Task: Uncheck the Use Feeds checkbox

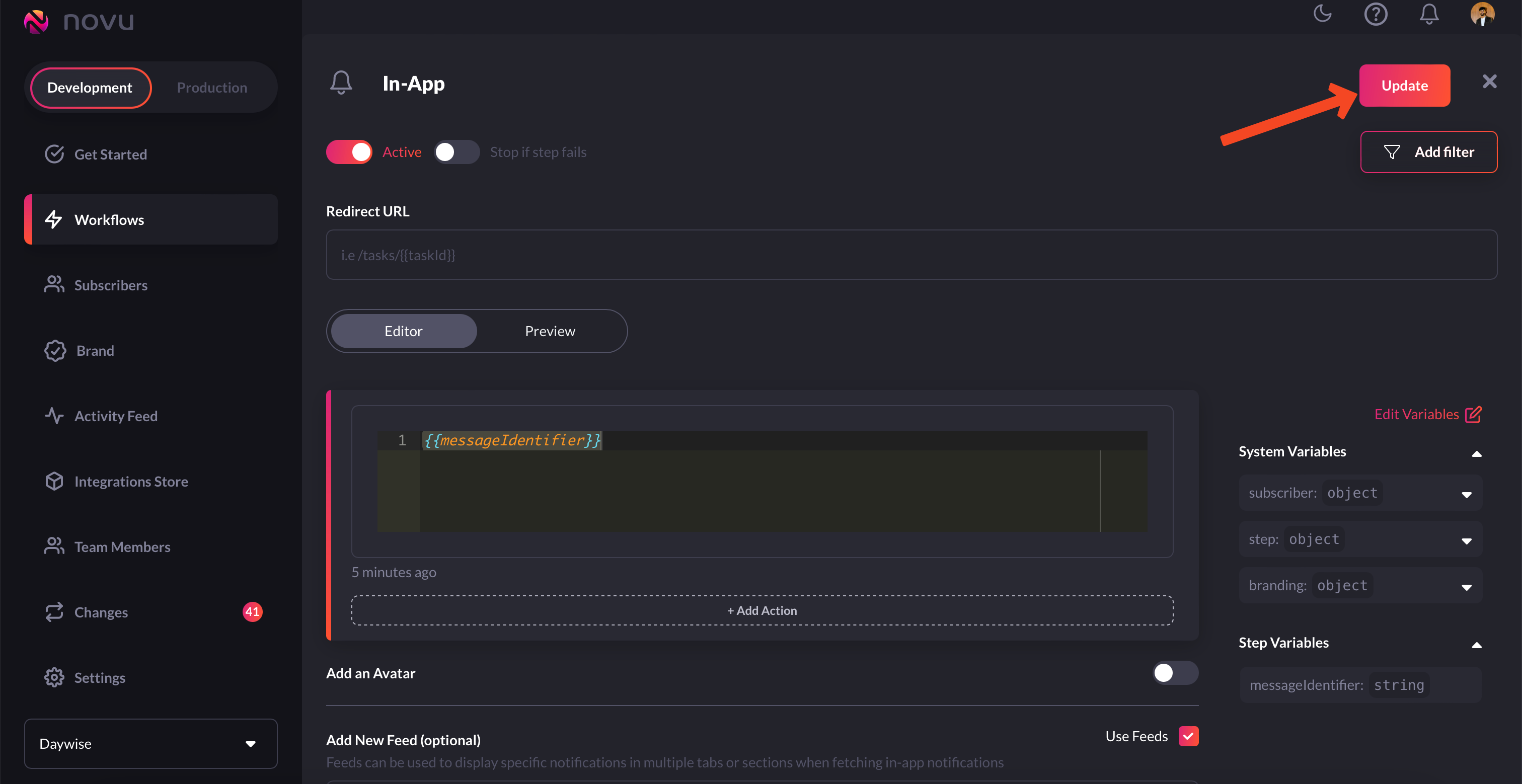Action: (1188, 736)
